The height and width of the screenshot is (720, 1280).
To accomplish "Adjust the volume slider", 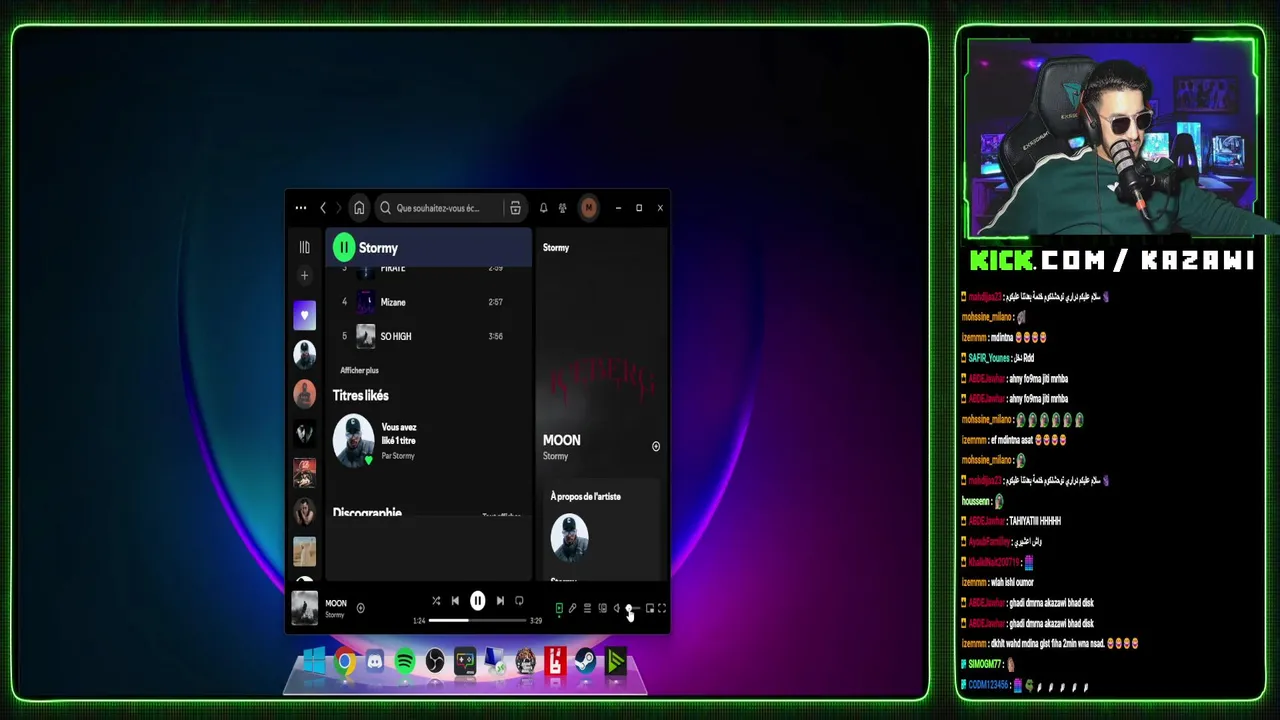I will pos(632,608).
